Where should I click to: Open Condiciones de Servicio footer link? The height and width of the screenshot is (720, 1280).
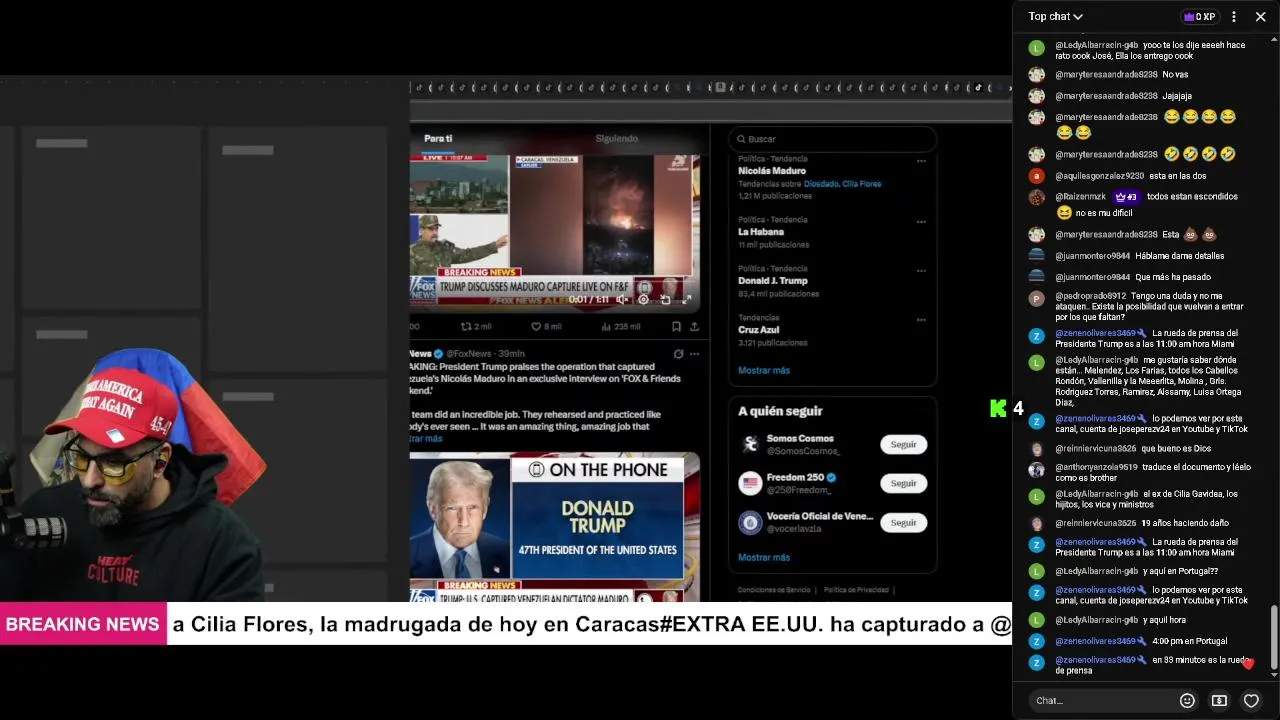pyautogui.click(x=774, y=590)
